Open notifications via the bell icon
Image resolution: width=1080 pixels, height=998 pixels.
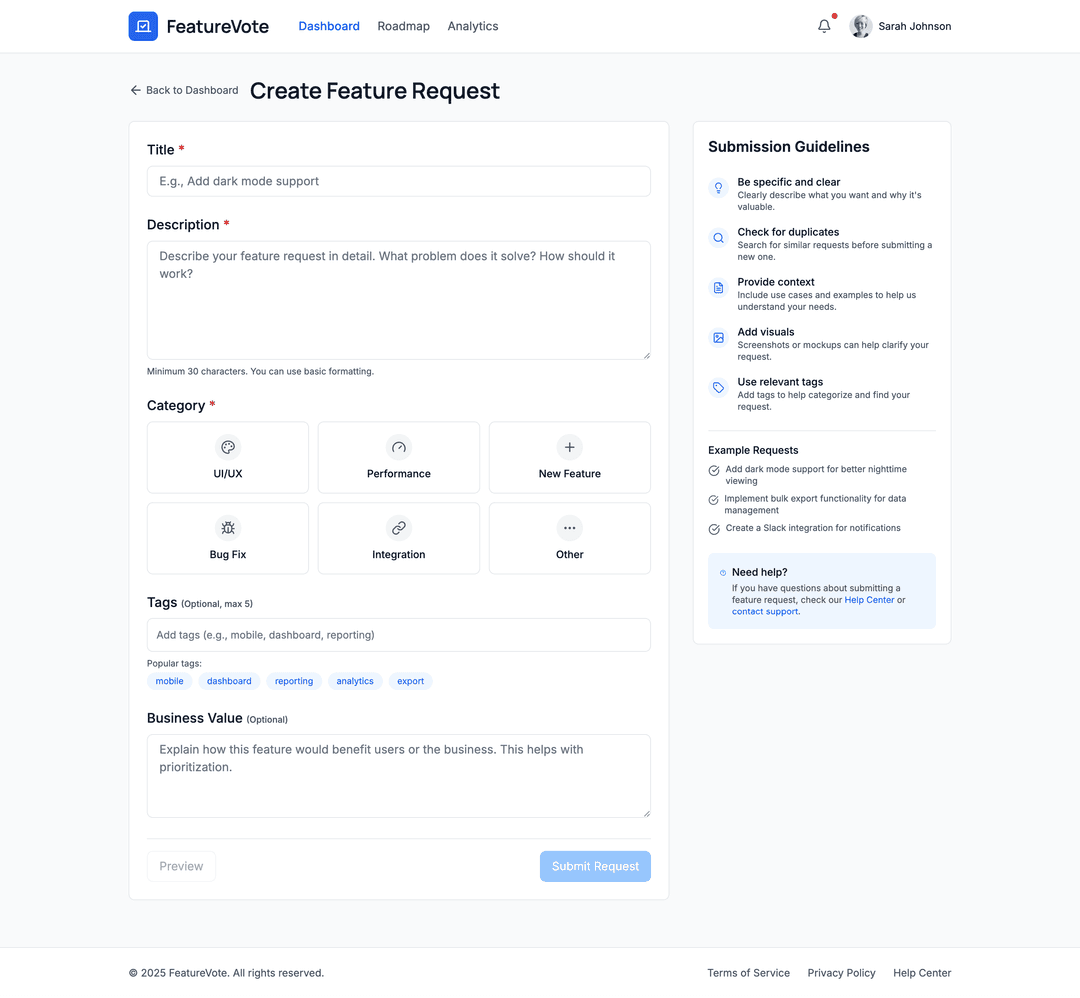(x=823, y=26)
